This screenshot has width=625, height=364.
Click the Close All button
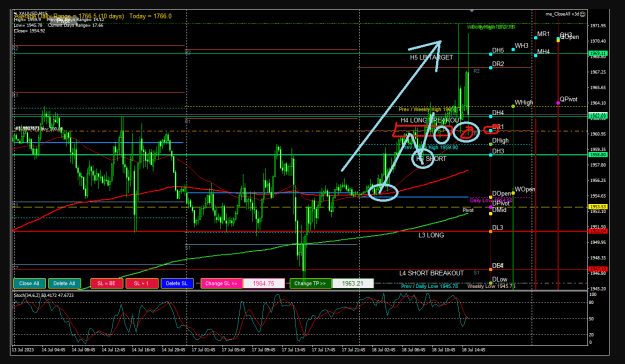click(x=29, y=283)
